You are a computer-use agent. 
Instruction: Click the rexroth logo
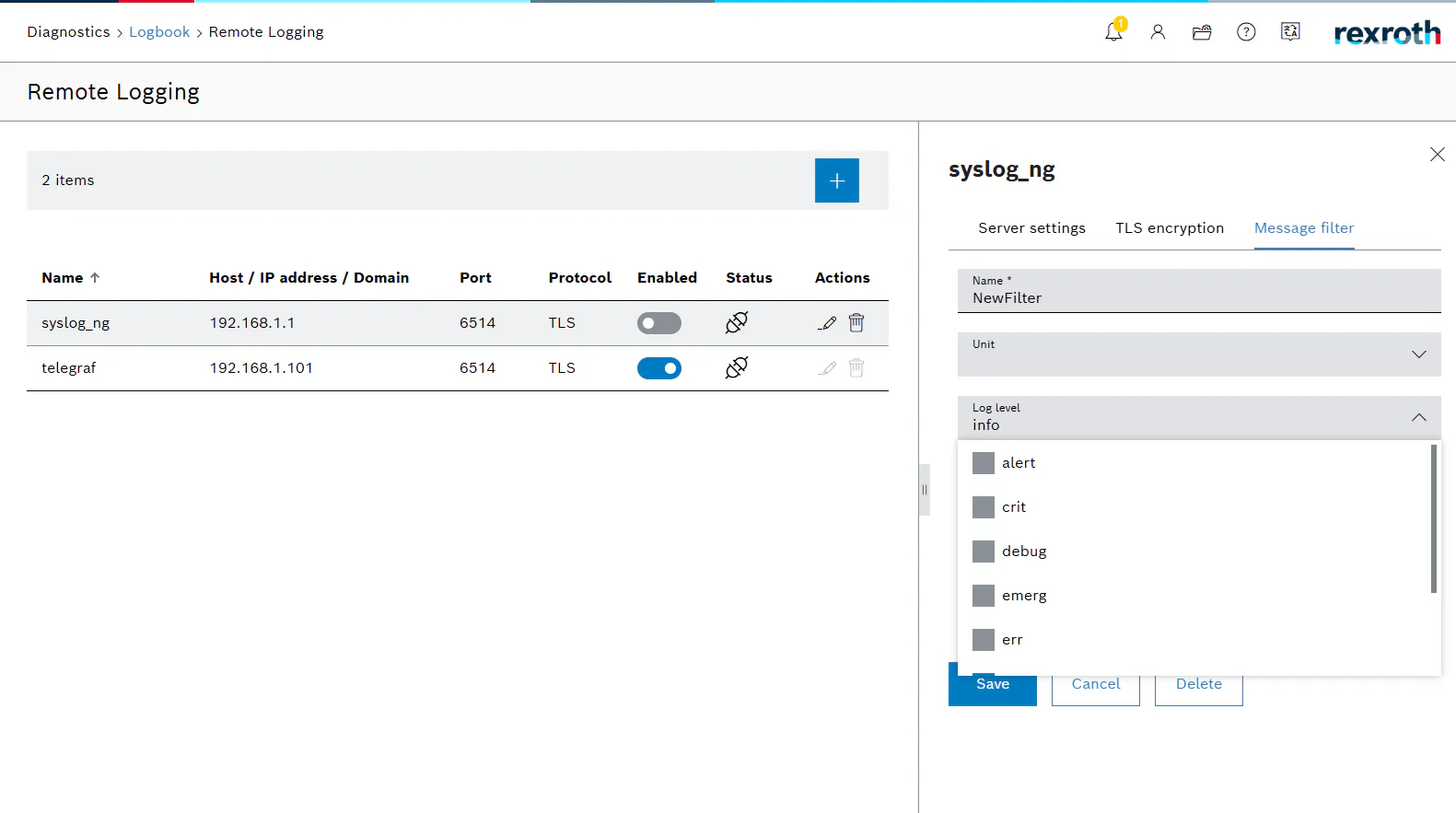tap(1387, 33)
